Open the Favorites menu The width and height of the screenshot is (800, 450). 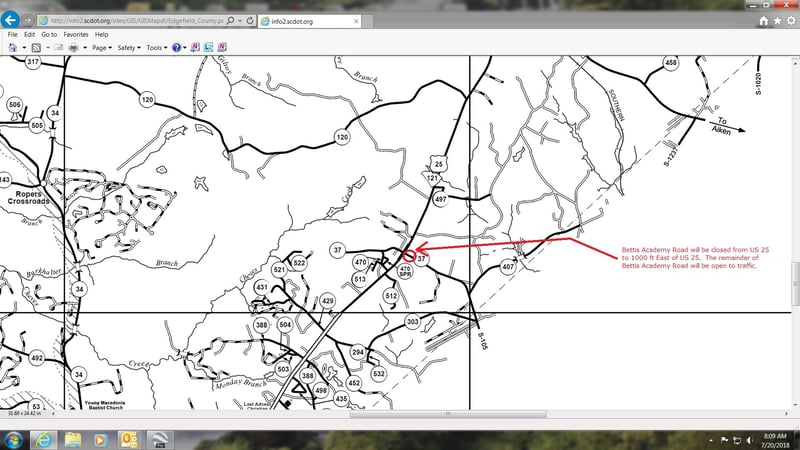tap(76, 34)
